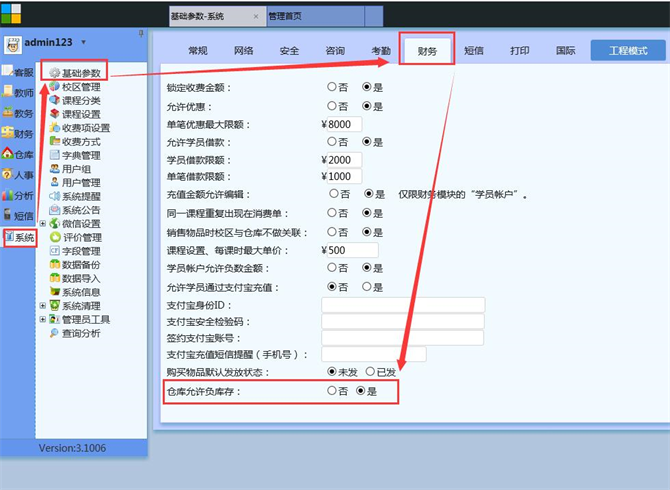670x490 pixels.
Task: Open 查询分析 magnifier icon
Action: click(54, 332)
